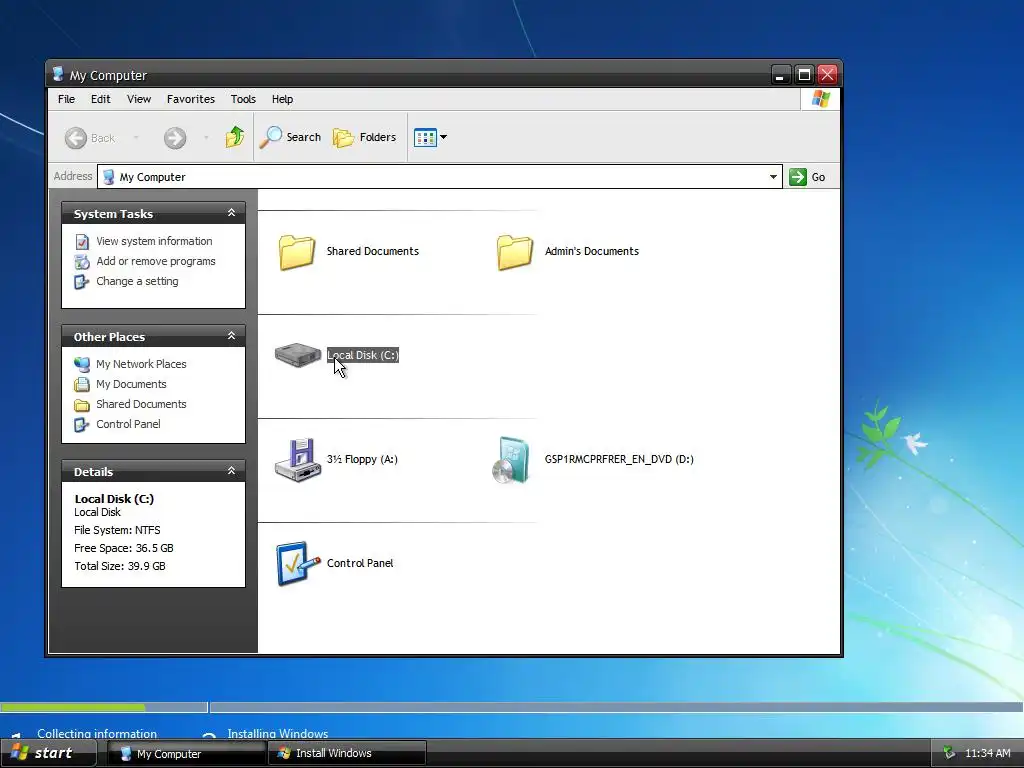Click the View system information icon
The image size is (1024, 768).
point(82,242)
